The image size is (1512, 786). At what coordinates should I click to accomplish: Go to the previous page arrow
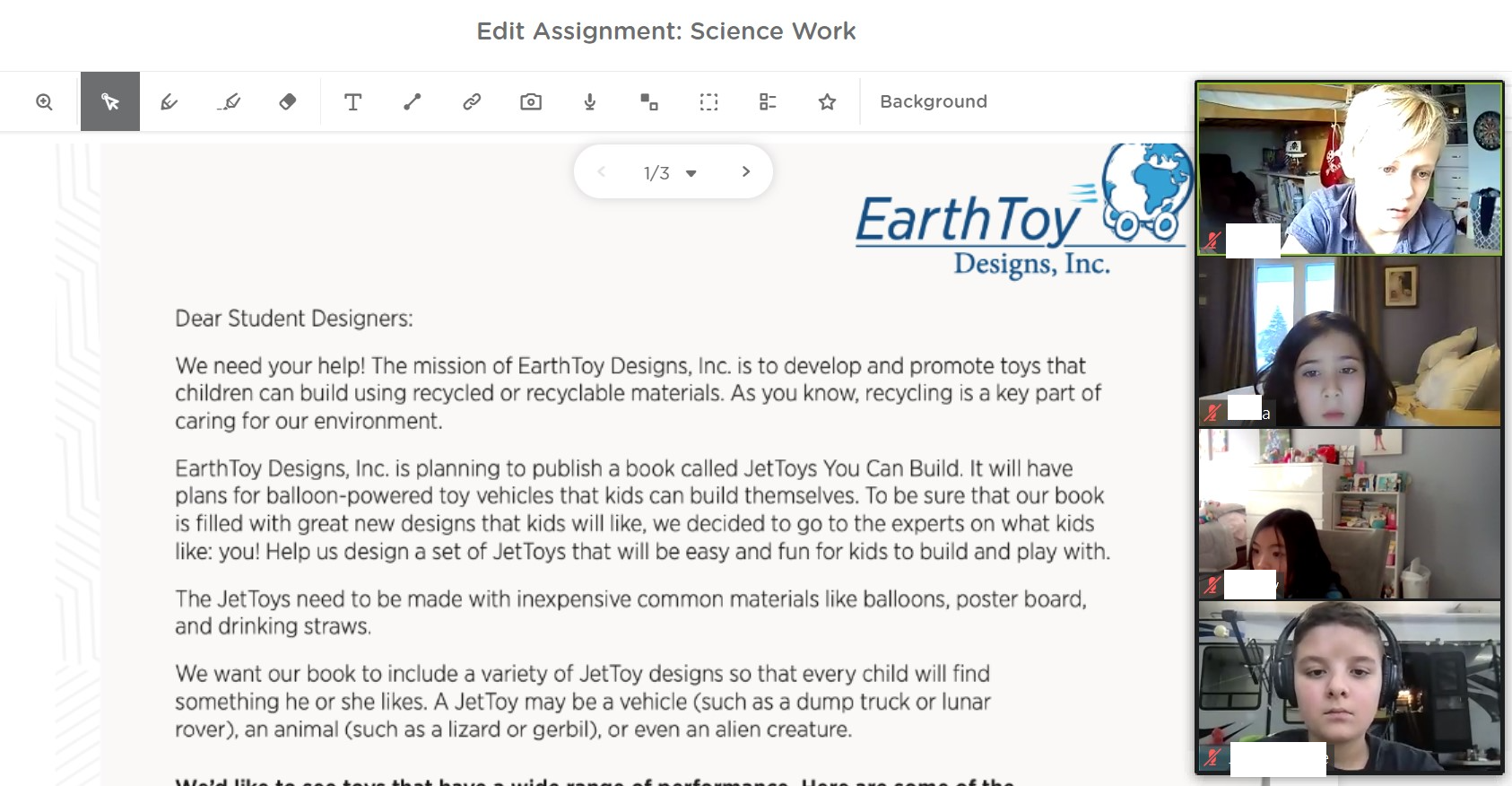pos(602,171)
